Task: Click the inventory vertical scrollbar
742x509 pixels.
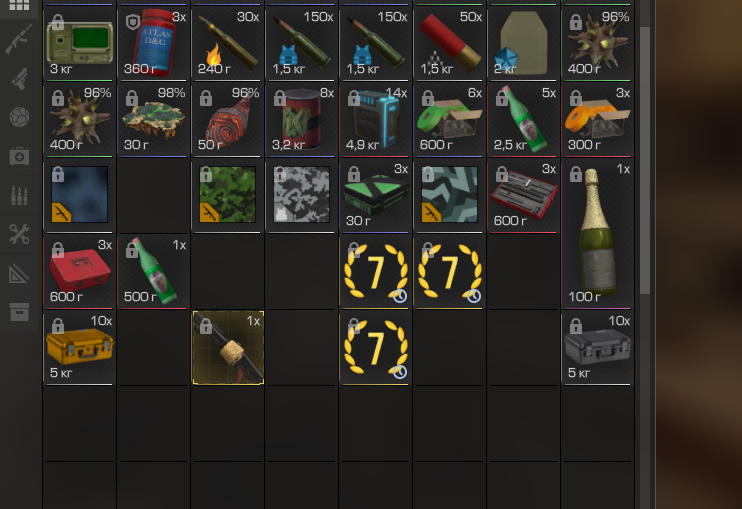Action: click(645, 161)
